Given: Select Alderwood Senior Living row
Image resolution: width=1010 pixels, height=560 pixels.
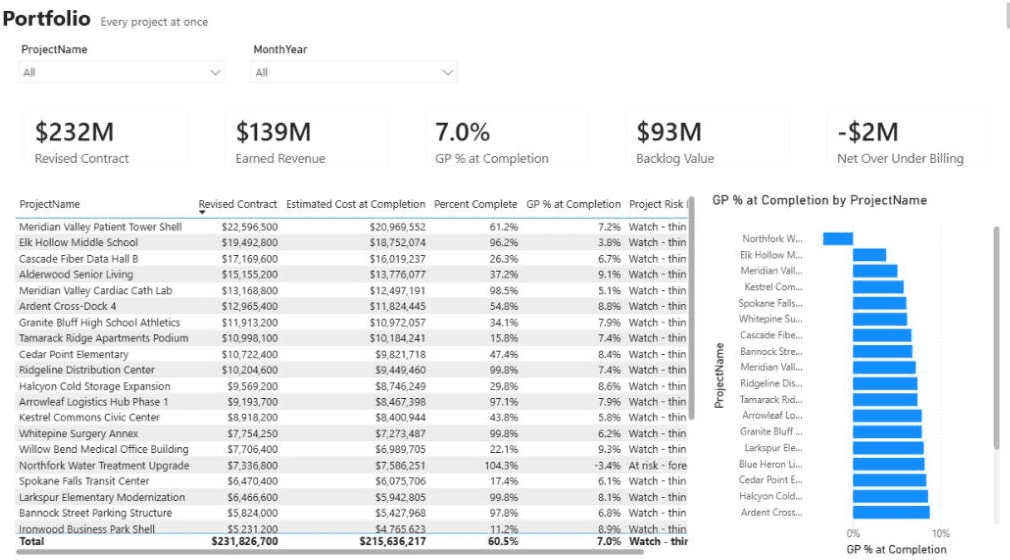Looking at the screenshot, I should 352,275.
